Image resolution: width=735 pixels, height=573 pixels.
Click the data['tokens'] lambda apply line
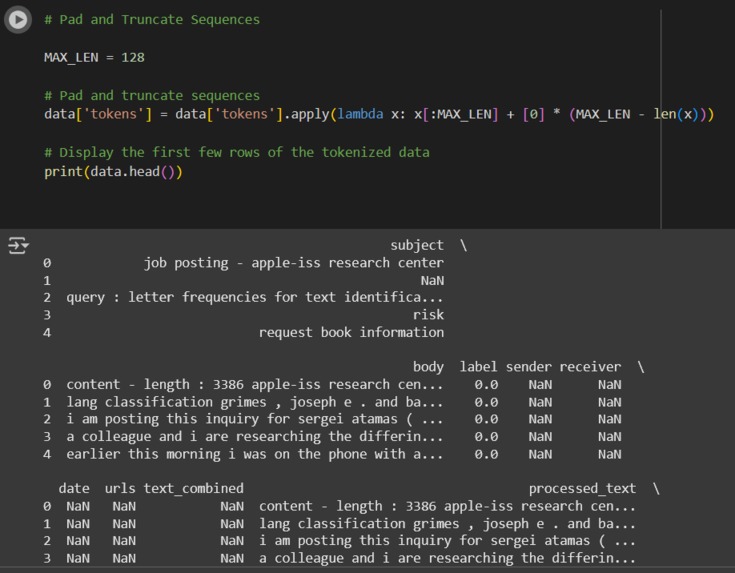point(379,114)
